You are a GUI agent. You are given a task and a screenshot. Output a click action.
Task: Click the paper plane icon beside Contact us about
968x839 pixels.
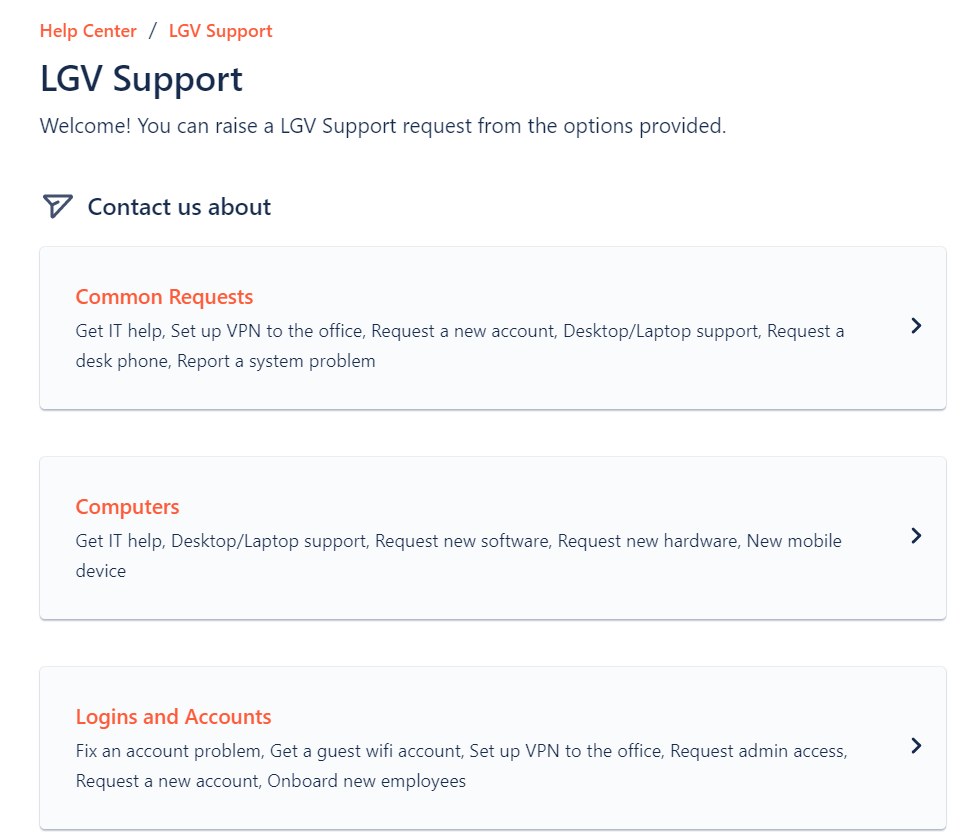(58, 206)
